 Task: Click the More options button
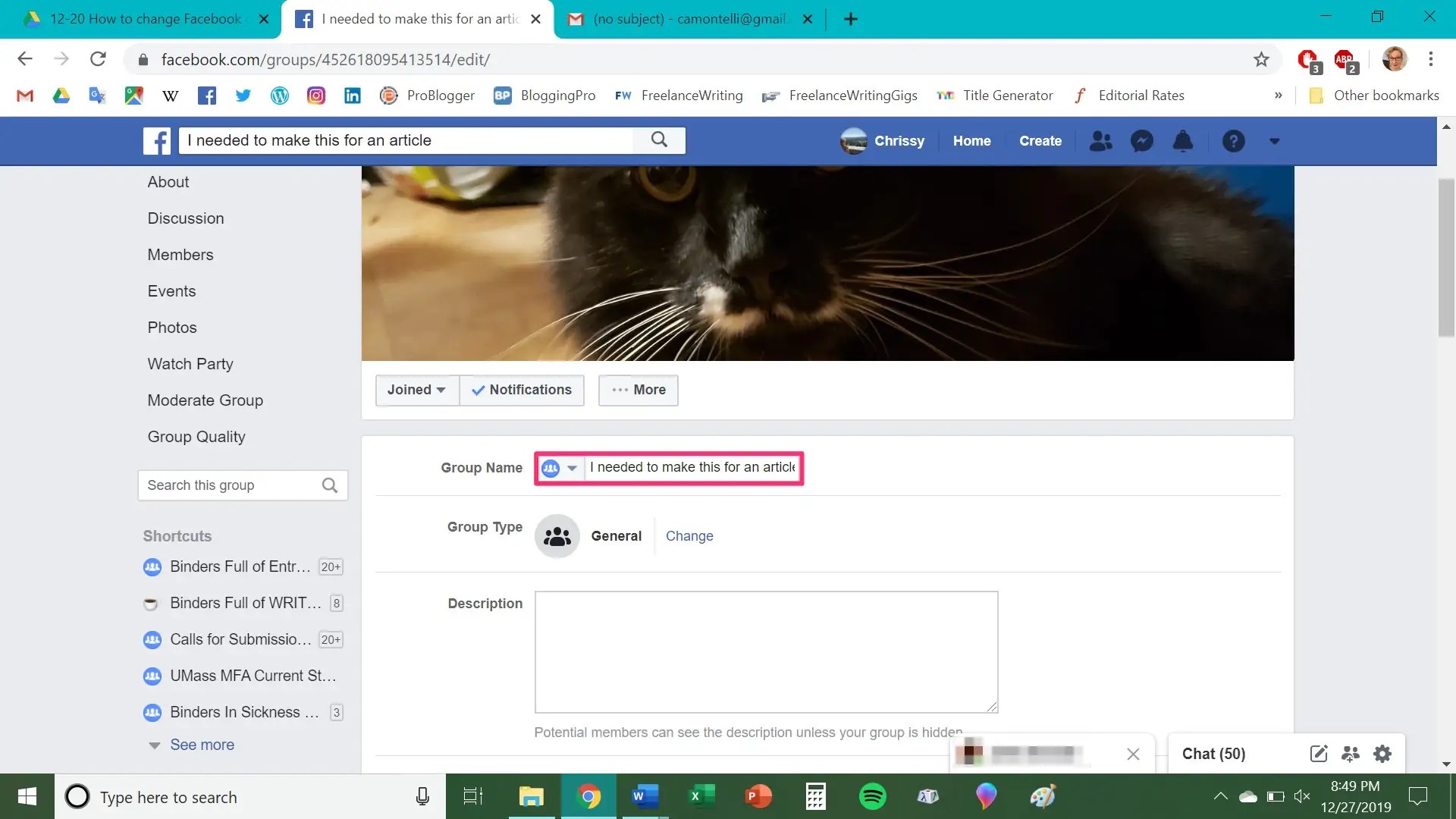tap(638, 390)
